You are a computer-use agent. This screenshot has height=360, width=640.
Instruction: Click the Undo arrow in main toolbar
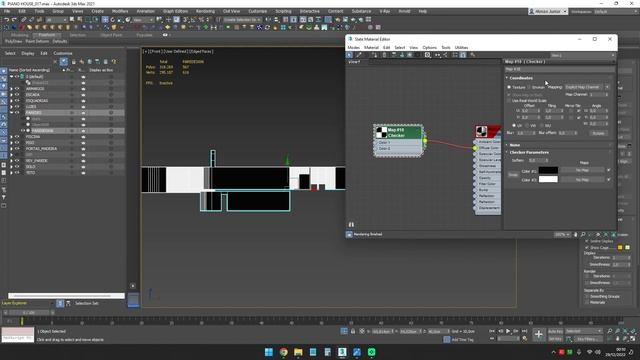(x=7, y=20)
